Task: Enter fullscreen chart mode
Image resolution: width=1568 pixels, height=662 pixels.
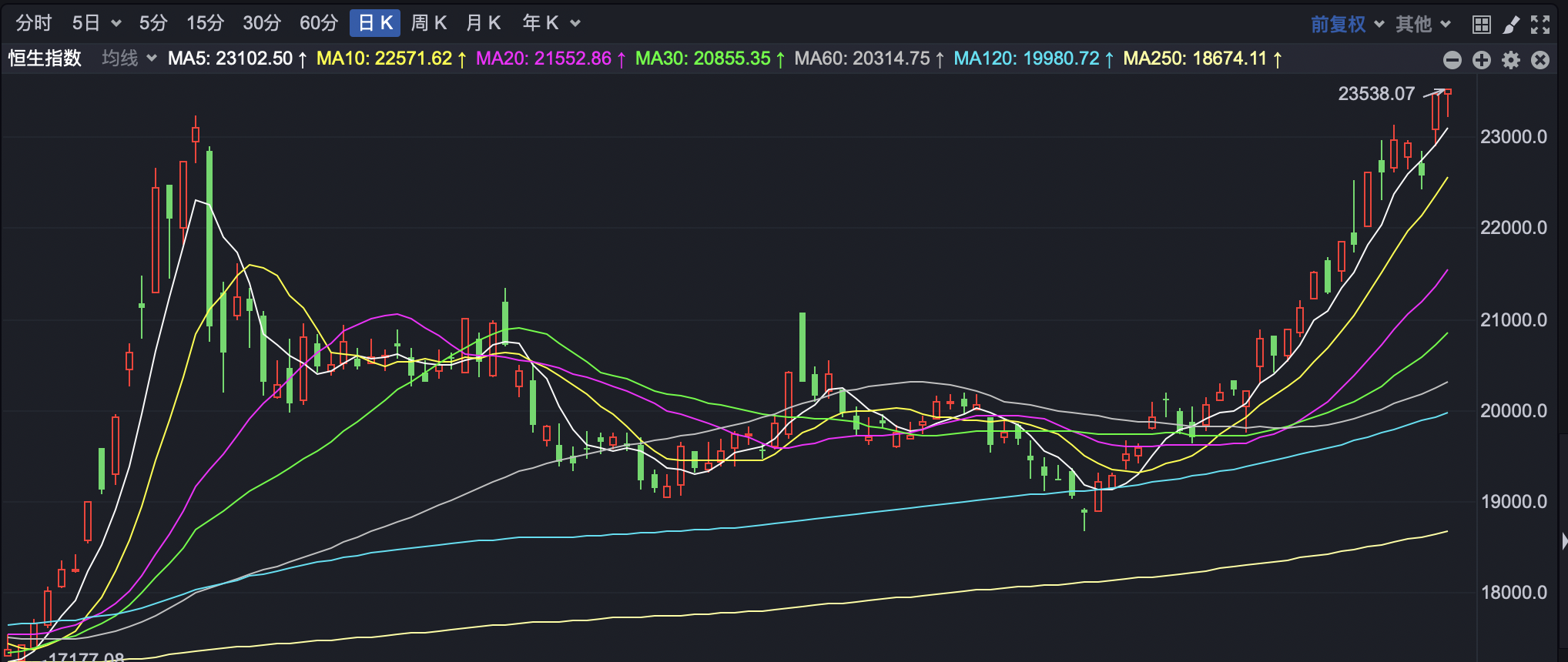Action: (1540, 25)
